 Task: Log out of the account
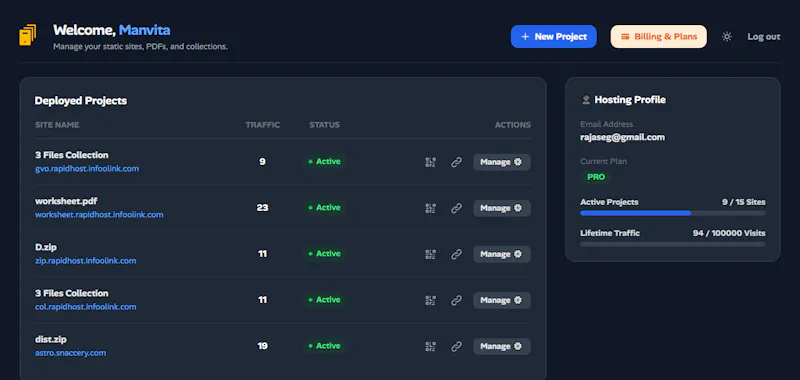(764, 37)
